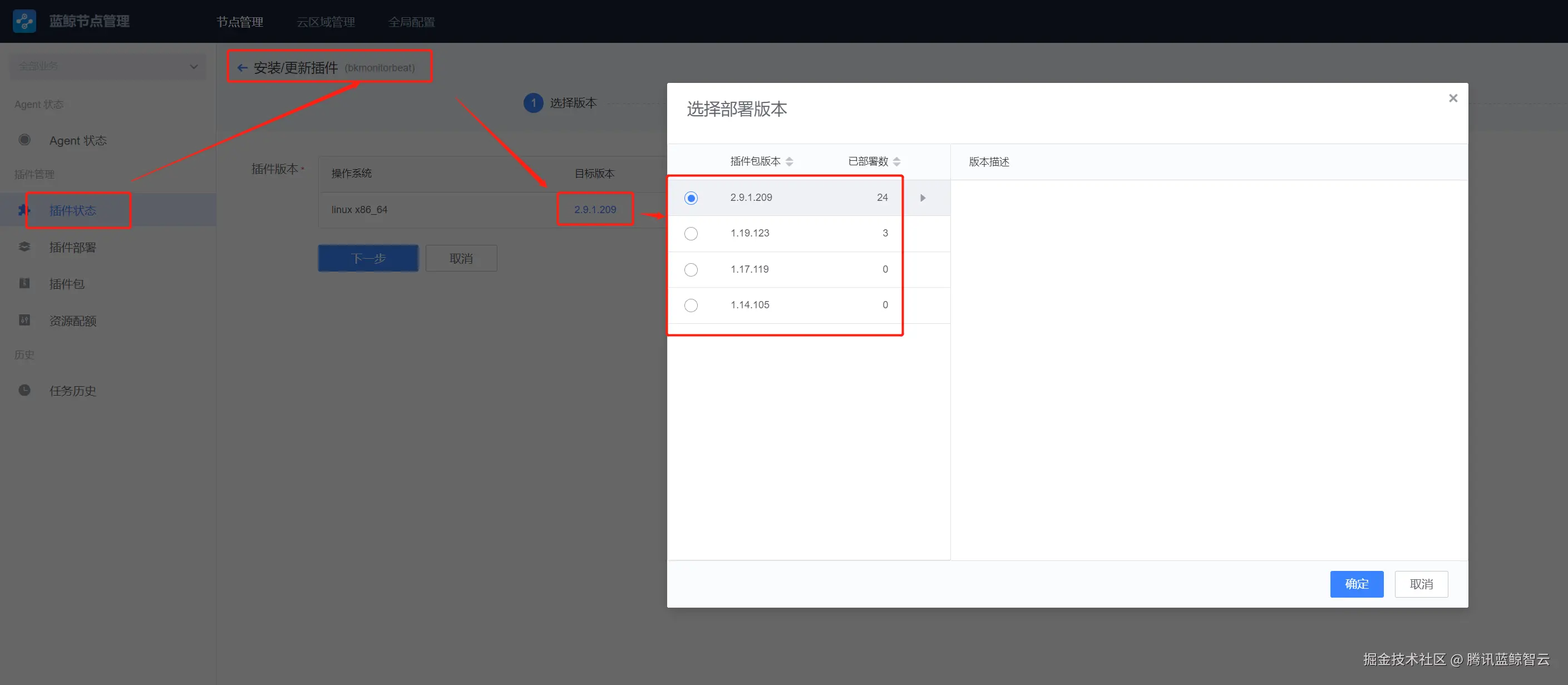Image resolution: width=1568 pixels, height=685 pixels.
Task: Click the 插件包 package icon
Action: tap(24, 283)
